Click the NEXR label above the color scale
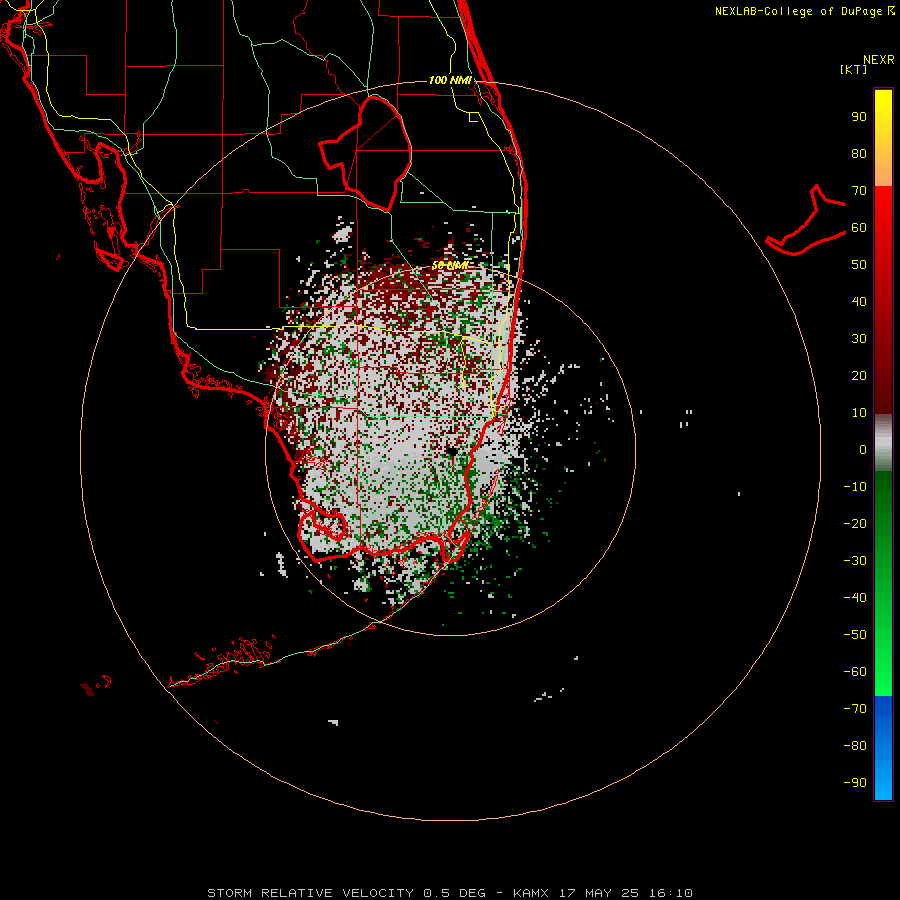Image resolution: width=900 pixels, height=900 pixels. [878, 60]
